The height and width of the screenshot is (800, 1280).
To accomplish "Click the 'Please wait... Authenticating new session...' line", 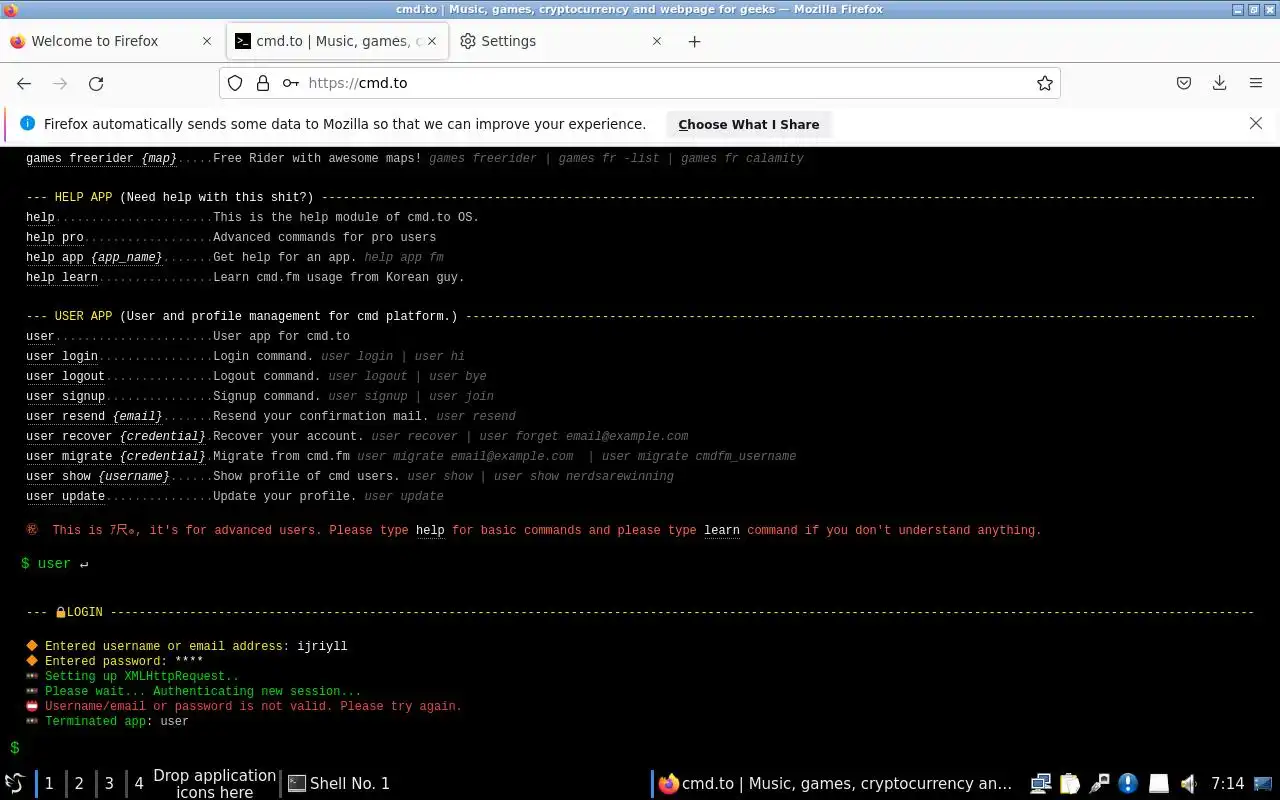I will coord(203,691).
